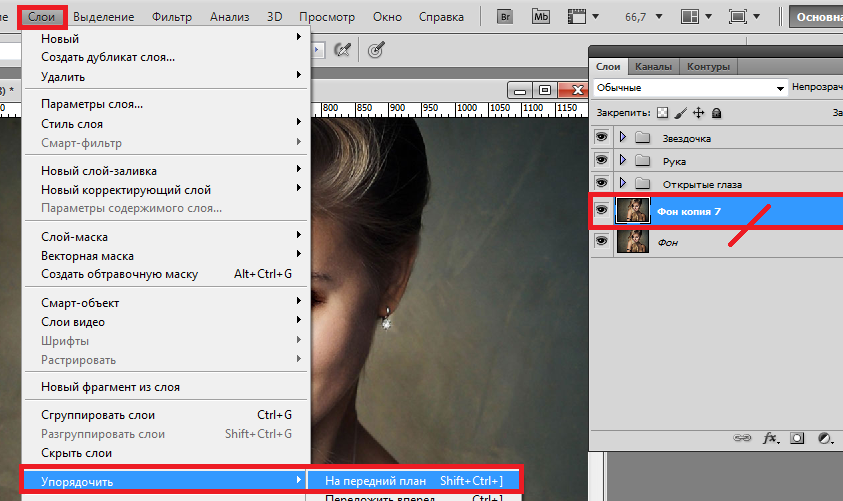The image size is (843, 501).
Task: Open the fx layer style icon
Action: [x=770, y=438]
